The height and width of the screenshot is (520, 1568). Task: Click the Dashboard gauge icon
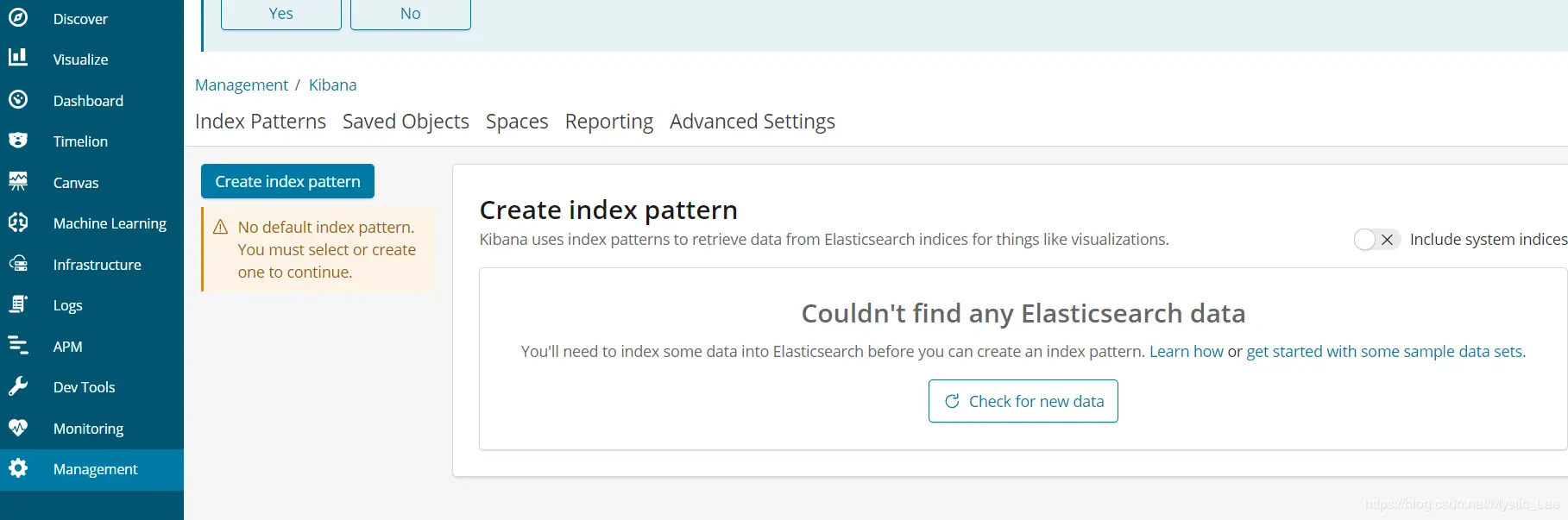tap(18, 100)
